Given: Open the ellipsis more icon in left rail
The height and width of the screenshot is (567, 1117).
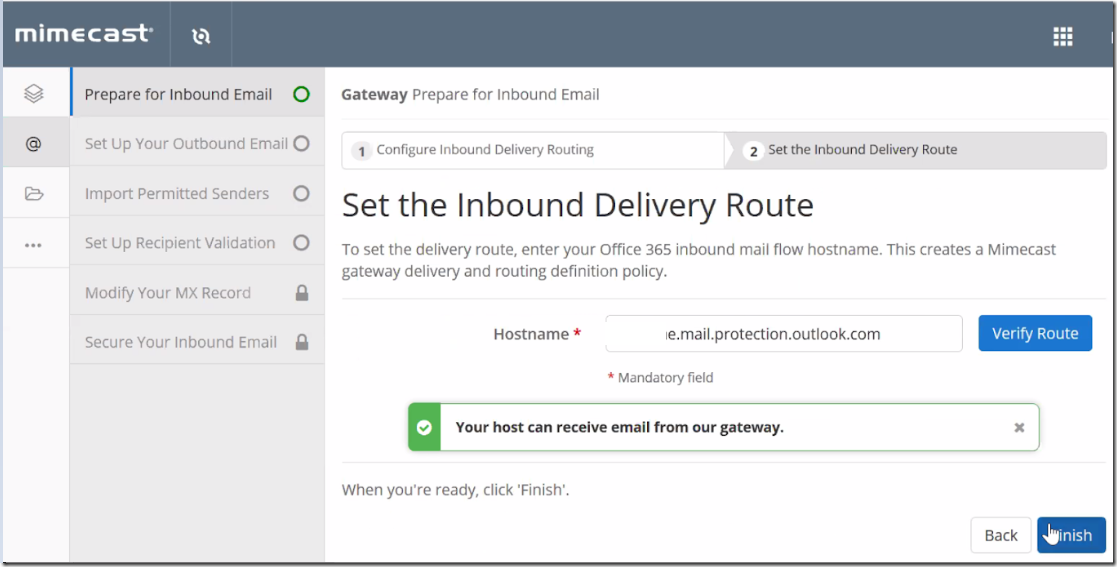Looking at the screenshot, I should (33, 245).
